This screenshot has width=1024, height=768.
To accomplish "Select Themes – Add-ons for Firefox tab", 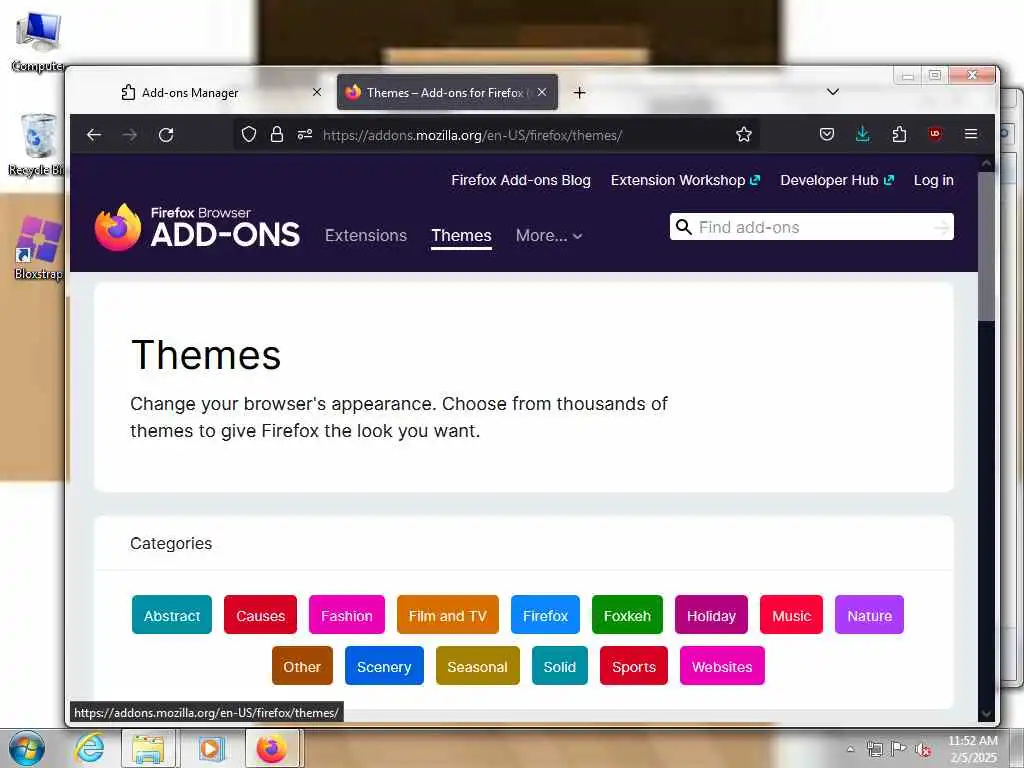I will 447,93.
